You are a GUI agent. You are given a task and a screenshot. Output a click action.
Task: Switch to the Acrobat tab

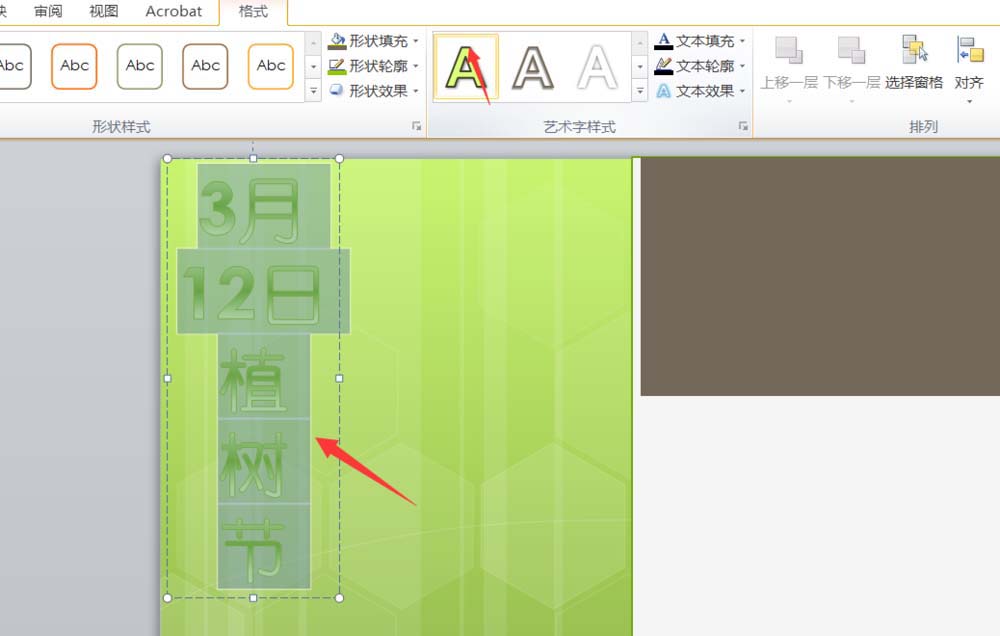173,11
